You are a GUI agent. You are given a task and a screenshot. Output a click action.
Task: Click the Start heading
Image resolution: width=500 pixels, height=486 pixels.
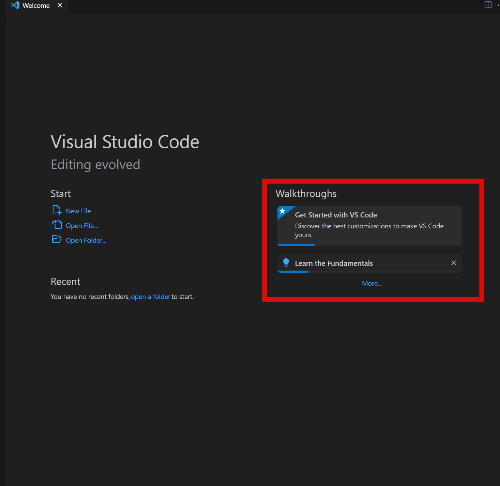[61, 194]
